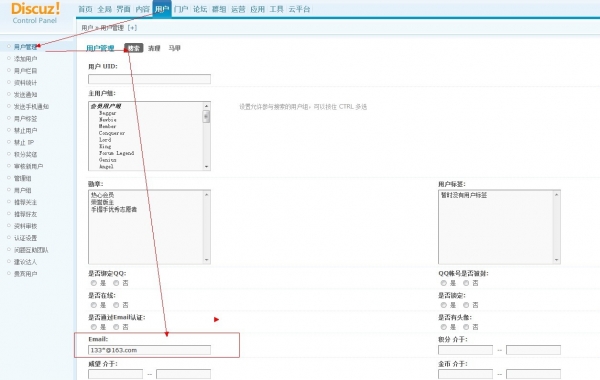The height and width of the screenshot is (380, 600).
Task: Click the Discuz! Control Panel logo
Action: (x=35, y=13)
